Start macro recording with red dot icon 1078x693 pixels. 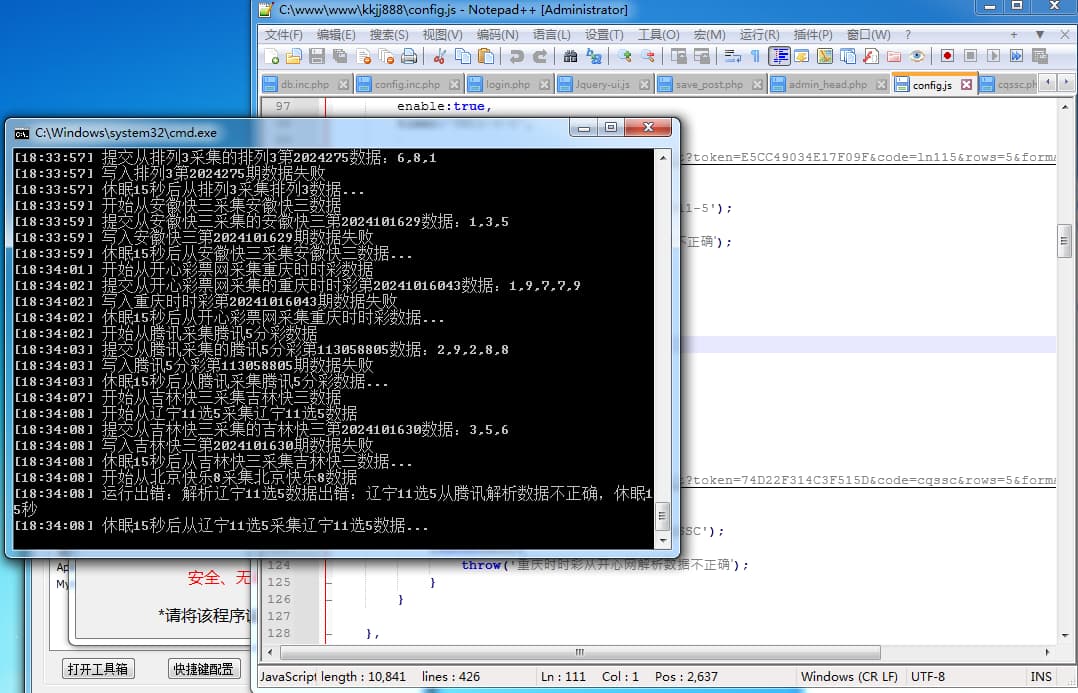coord(946,57)
